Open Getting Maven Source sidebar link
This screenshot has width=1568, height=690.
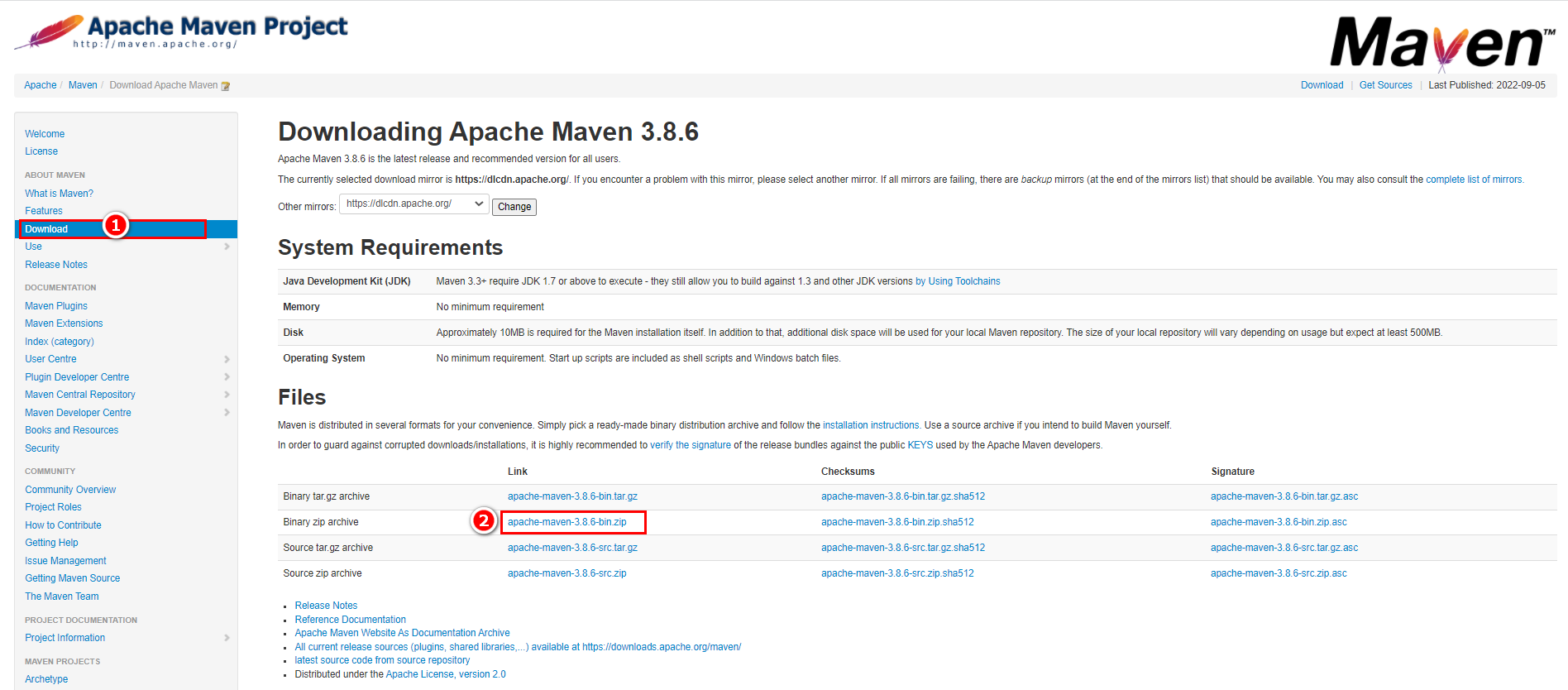pyautogui.click(x=73, y=578)
